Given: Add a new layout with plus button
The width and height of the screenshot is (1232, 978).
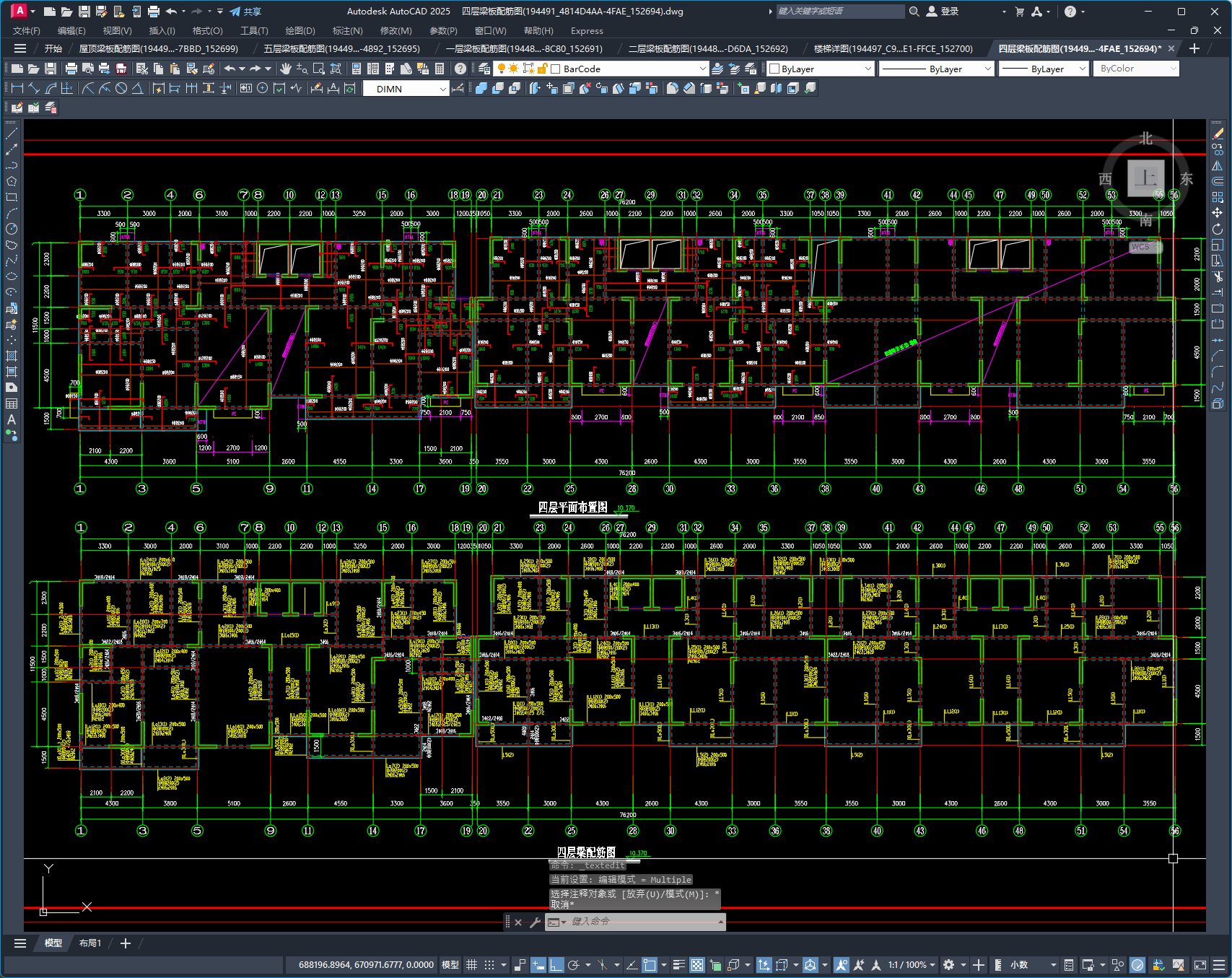Looking at the screenshot, I should (x=125, y=943).
